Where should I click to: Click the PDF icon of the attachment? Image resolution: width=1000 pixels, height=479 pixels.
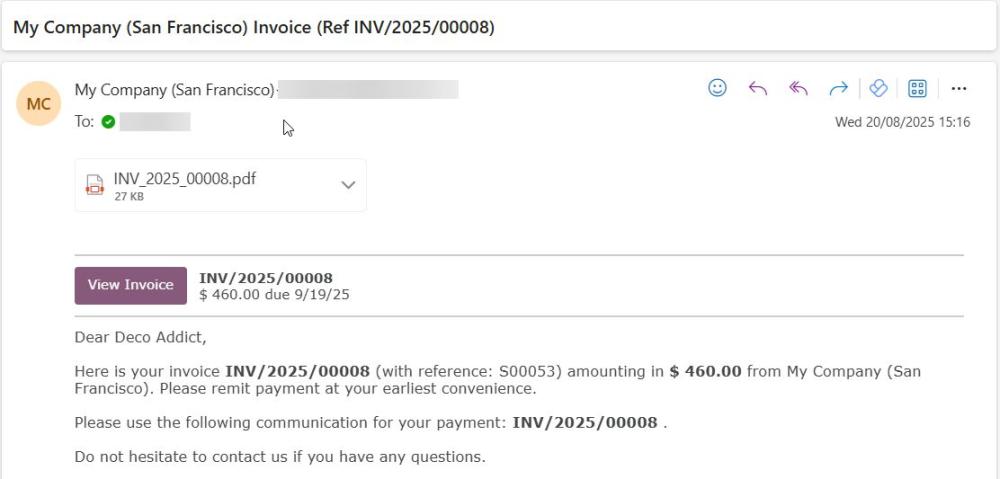pyautogui.click(x=94, y=185)
